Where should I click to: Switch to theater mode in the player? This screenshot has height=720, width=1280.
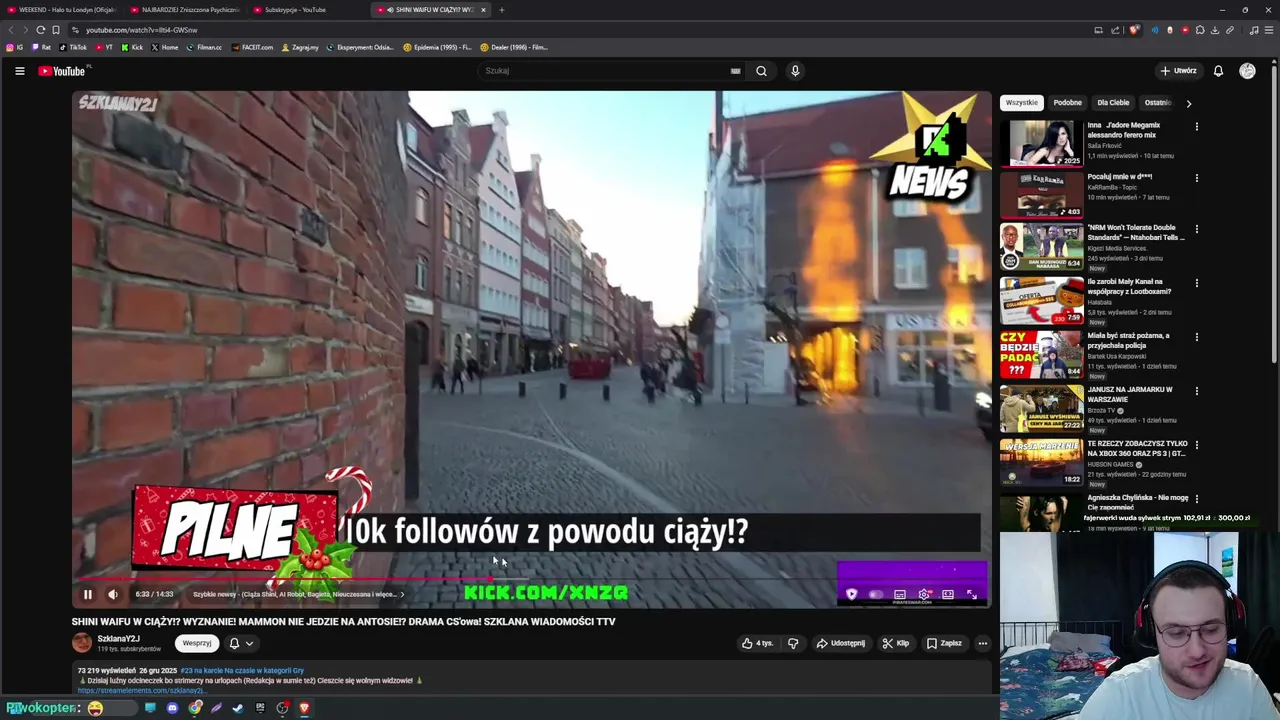tap(948, 594)
